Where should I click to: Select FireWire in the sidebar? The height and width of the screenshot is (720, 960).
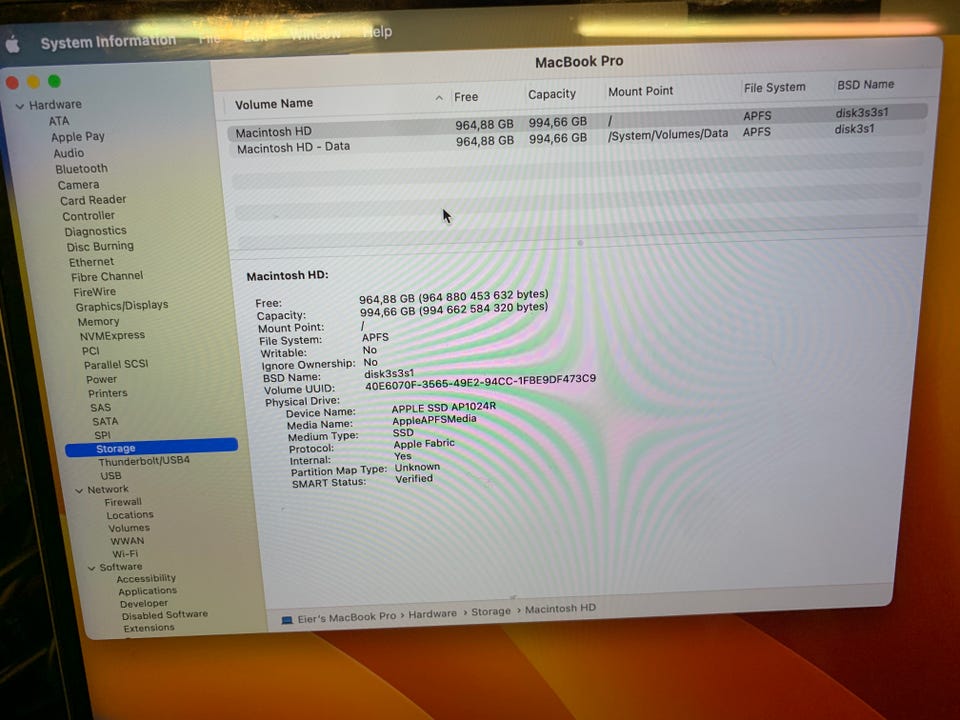click(x=94, y=292)
